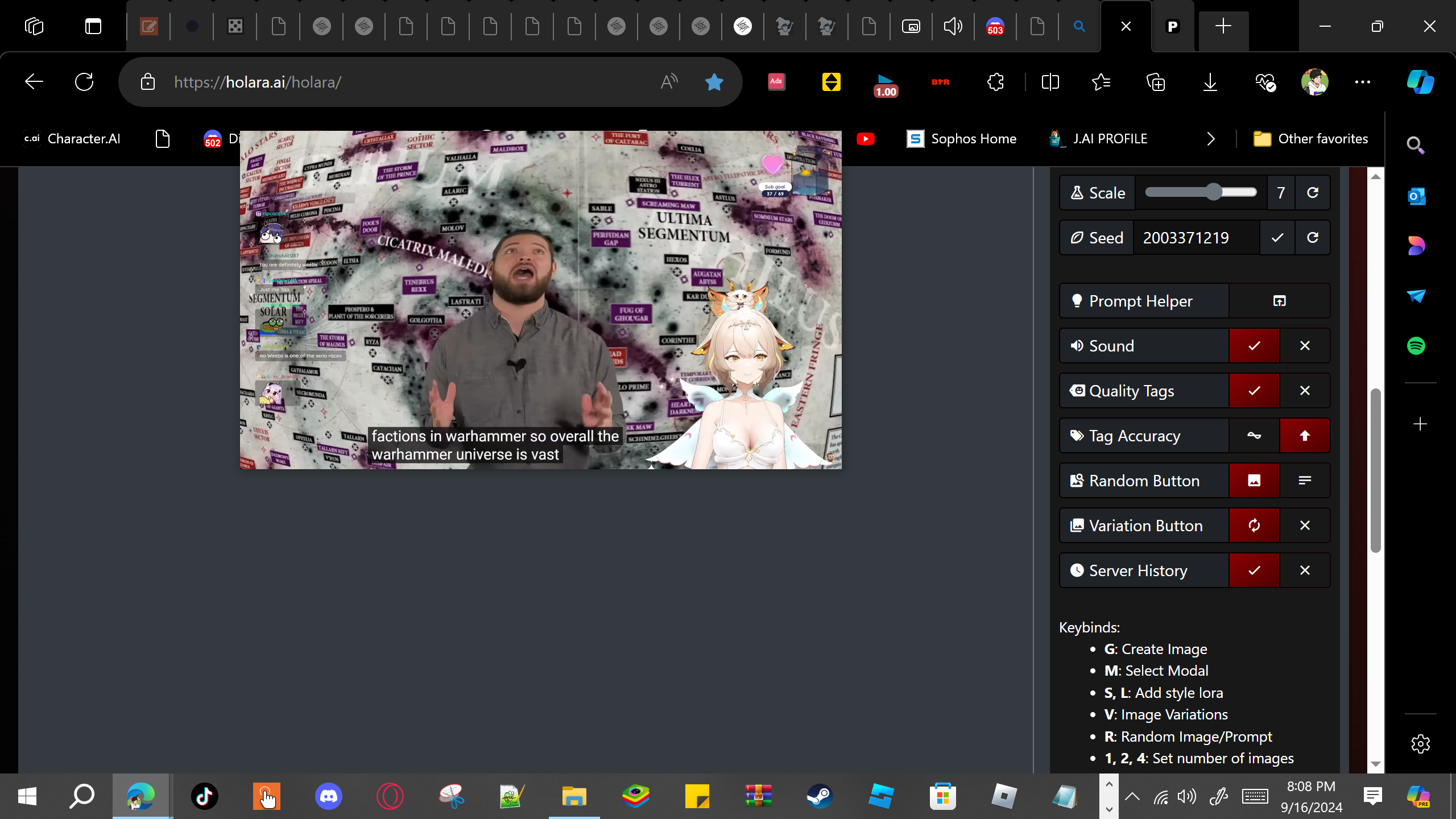
Task: Show hidden system tray icons
Action: (1132, 796)
